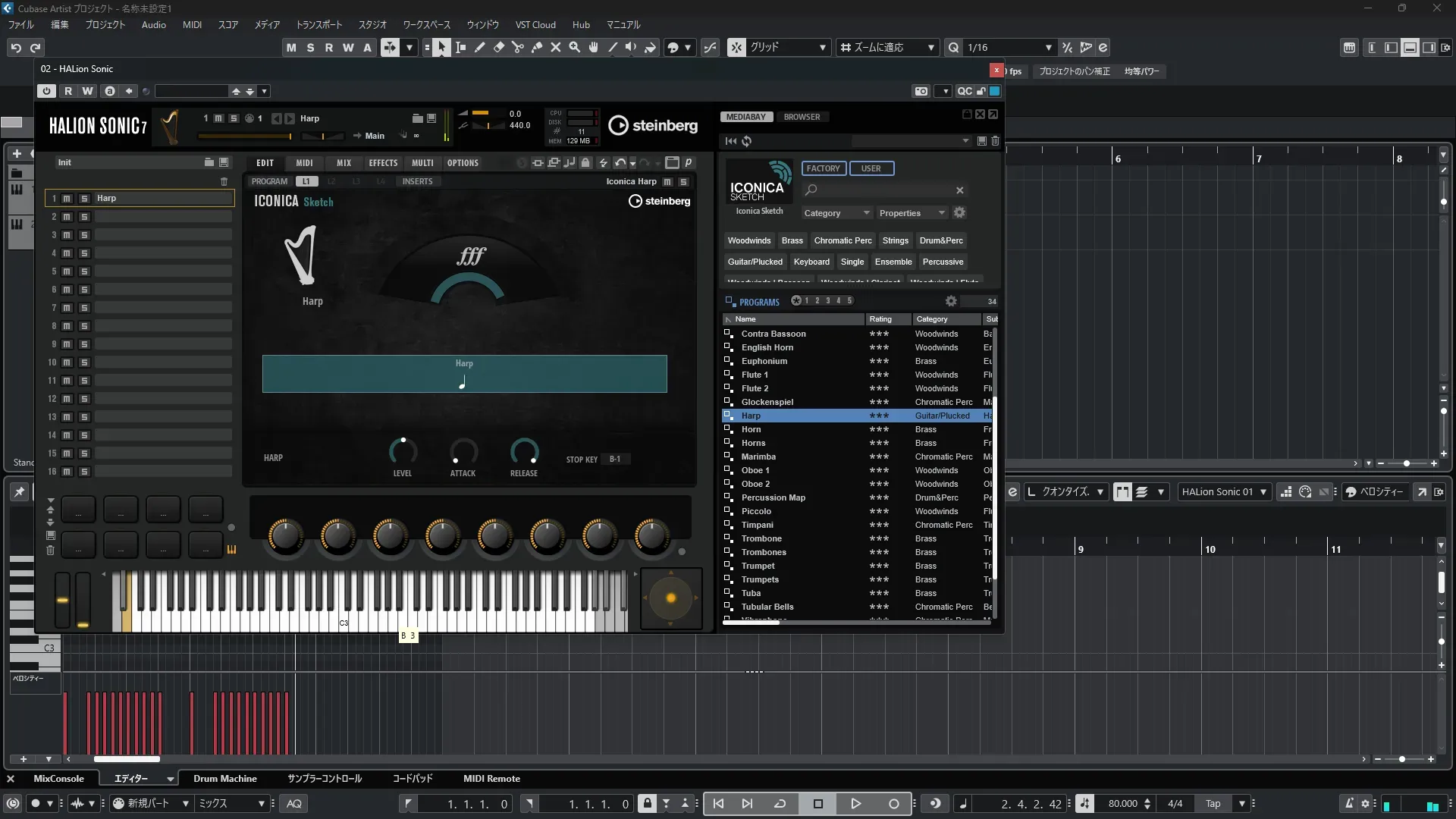Image resolution: width=1456 pixels, height=819 pixels.
Task: Activate the transport cycle loop button
Action: point(780,804)
